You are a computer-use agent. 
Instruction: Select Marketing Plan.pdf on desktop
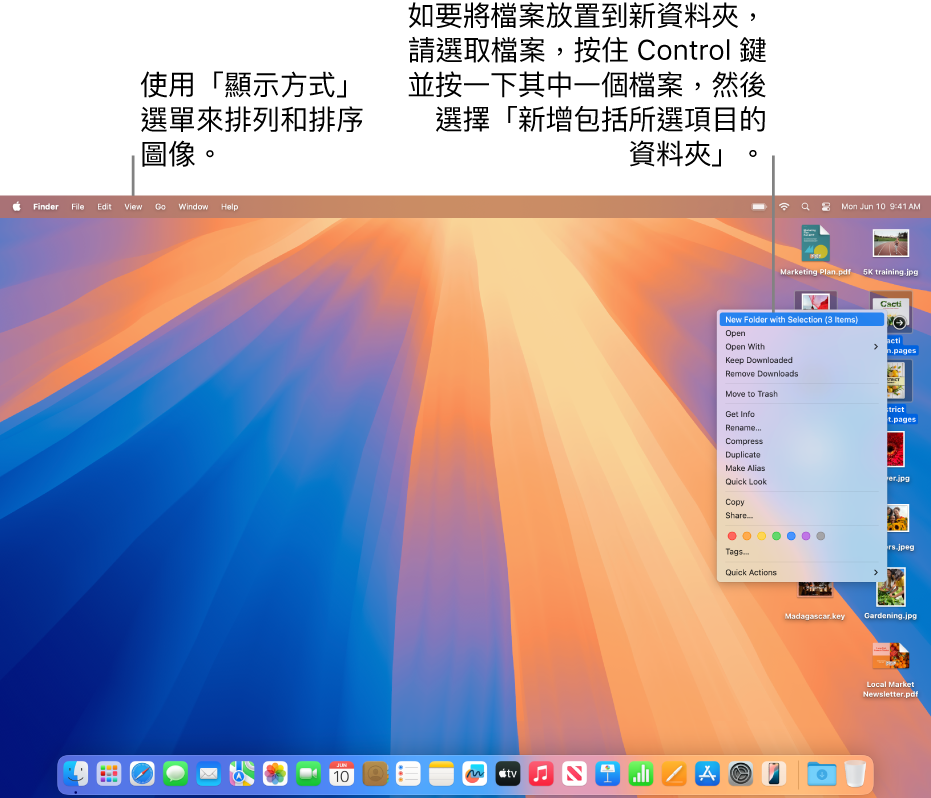[815, 251]
